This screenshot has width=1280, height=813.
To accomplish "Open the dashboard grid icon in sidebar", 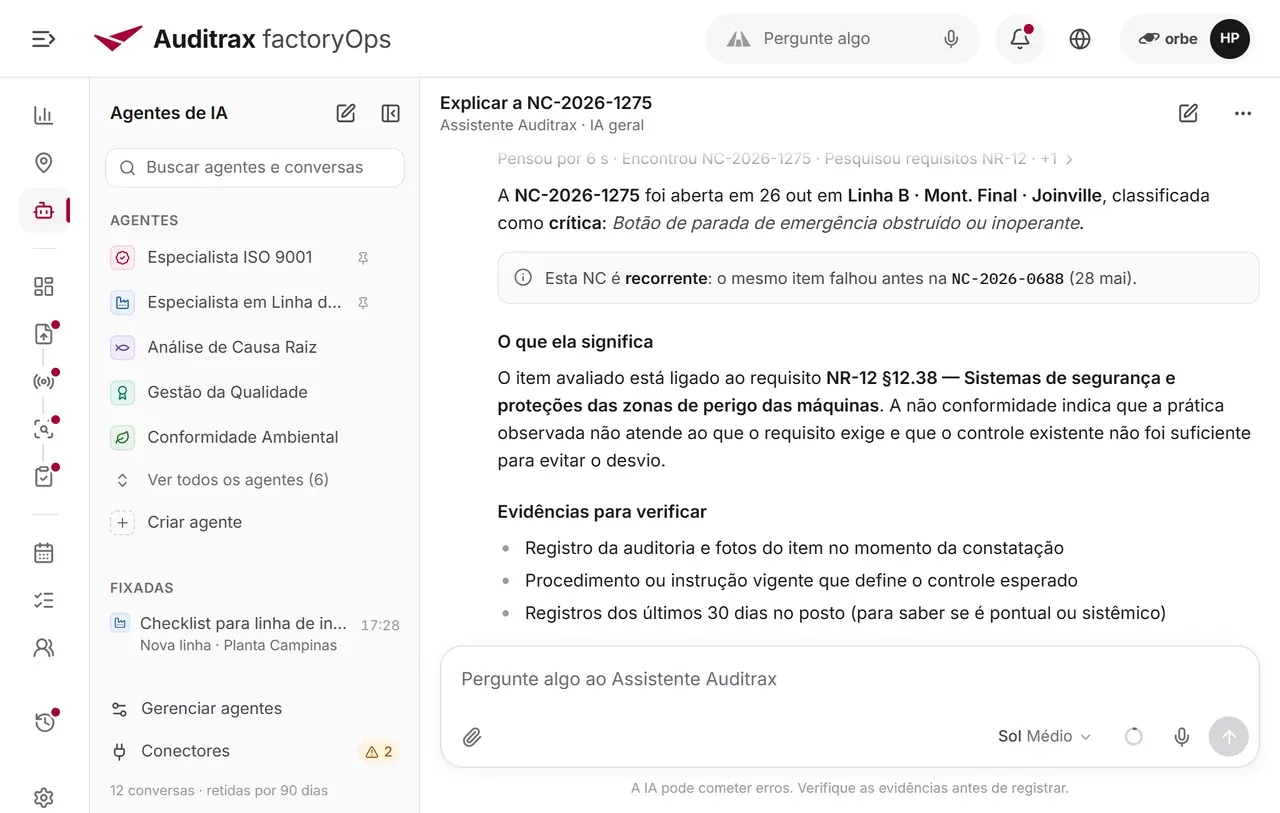I will pos(43,287).
